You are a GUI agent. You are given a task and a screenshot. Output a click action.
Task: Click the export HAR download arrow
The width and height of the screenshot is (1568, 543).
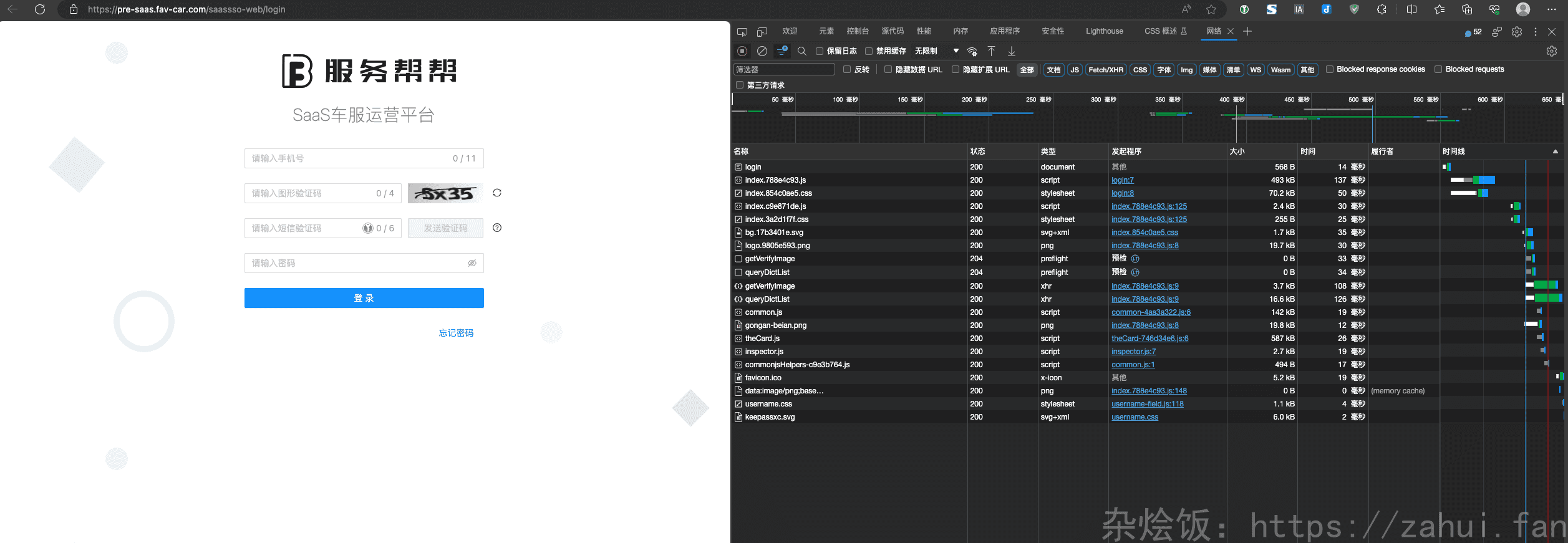pos(1012,51)
